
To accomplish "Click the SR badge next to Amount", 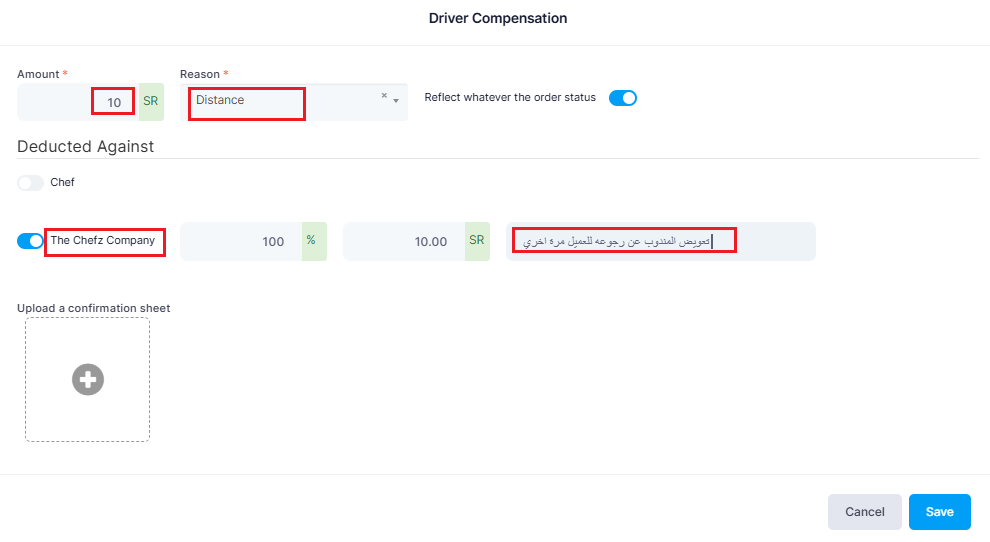I will pyautogui.click(x=151, y=102).
